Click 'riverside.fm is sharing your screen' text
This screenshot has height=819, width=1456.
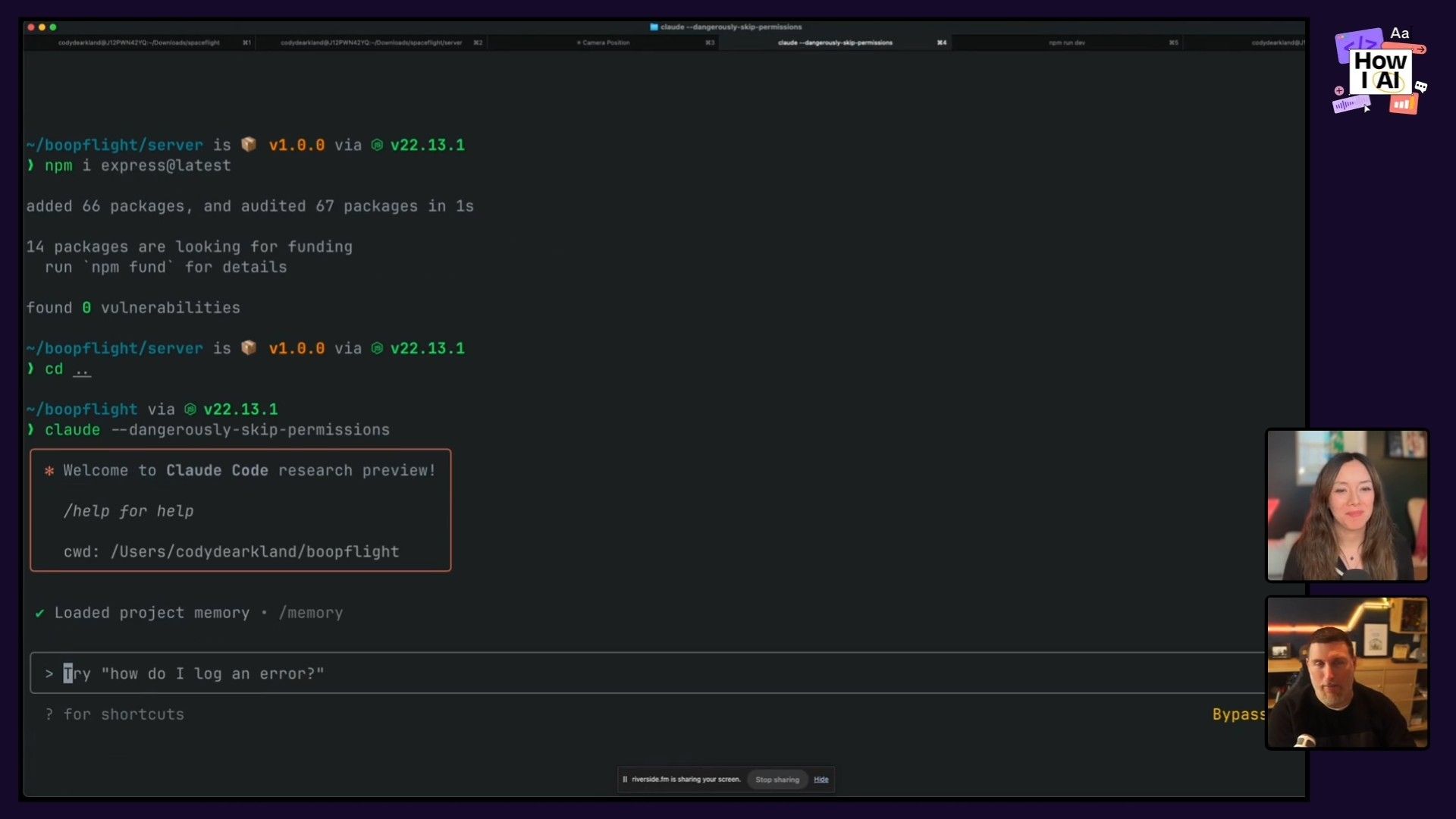[x=686, y=780]
